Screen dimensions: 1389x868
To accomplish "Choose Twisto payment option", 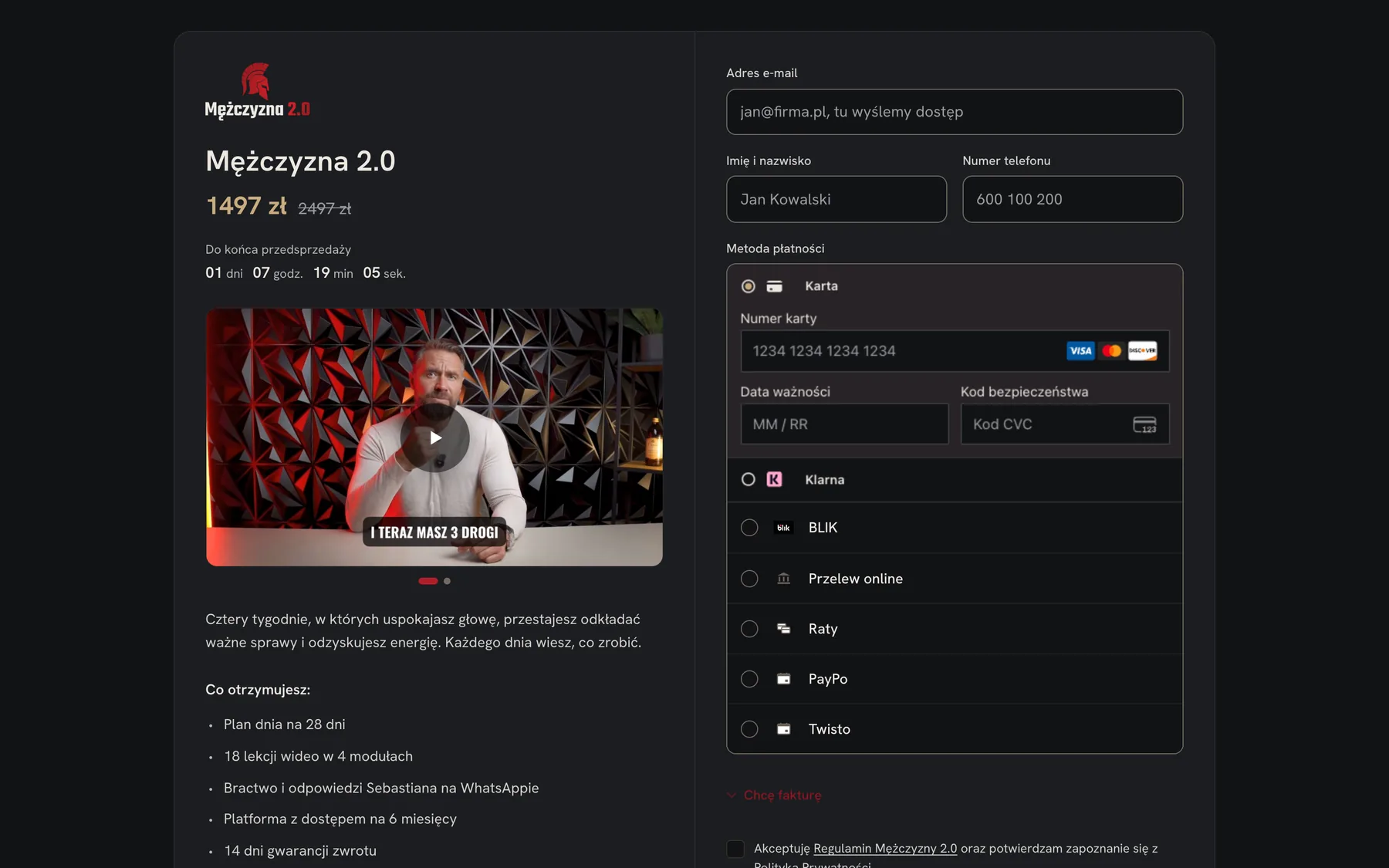I will pyautogui.click(x=749, y=729).
